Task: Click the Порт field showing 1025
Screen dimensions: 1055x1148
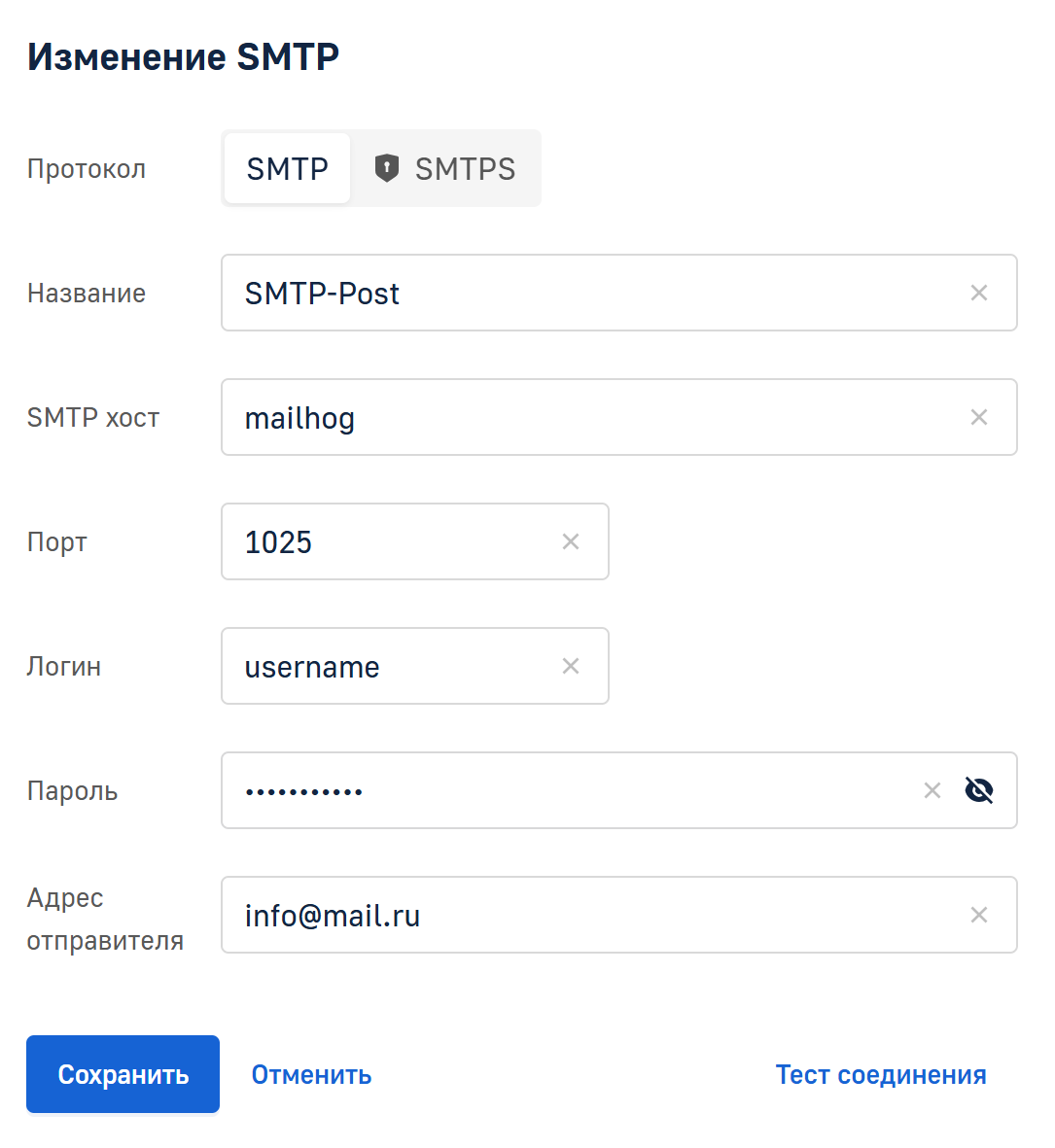Action: [389, 542]
